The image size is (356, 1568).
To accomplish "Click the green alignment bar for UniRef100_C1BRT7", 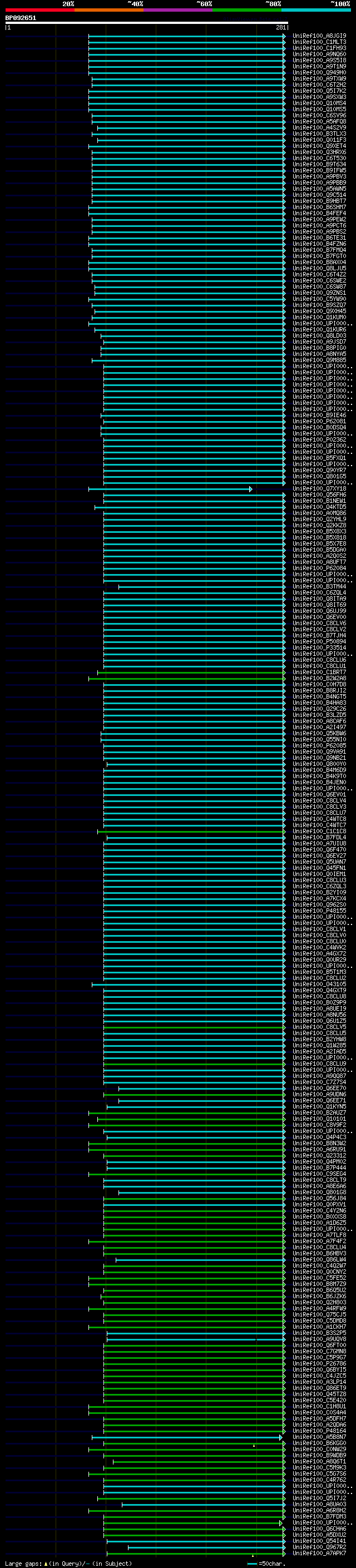I will coord(191,672).
